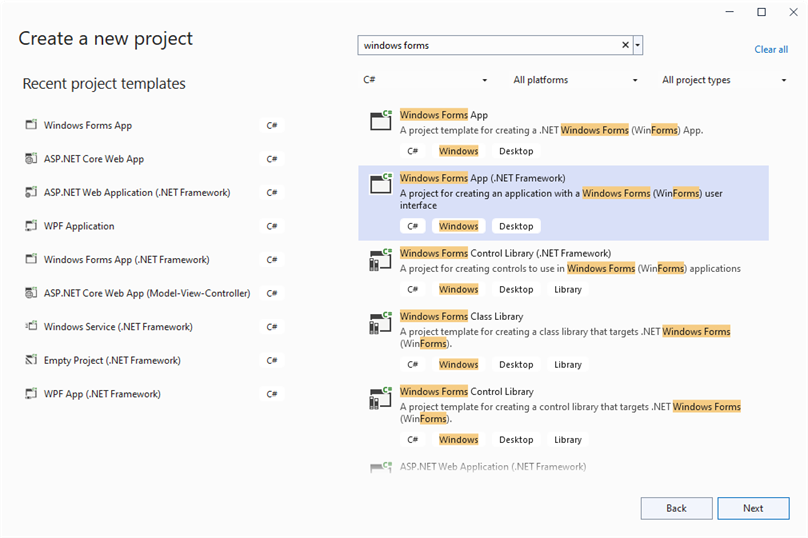The height and width of the screenshot is (538, 808).
Task: Click the WPF App (.NET Framework) icon
Action: point(31,394)
